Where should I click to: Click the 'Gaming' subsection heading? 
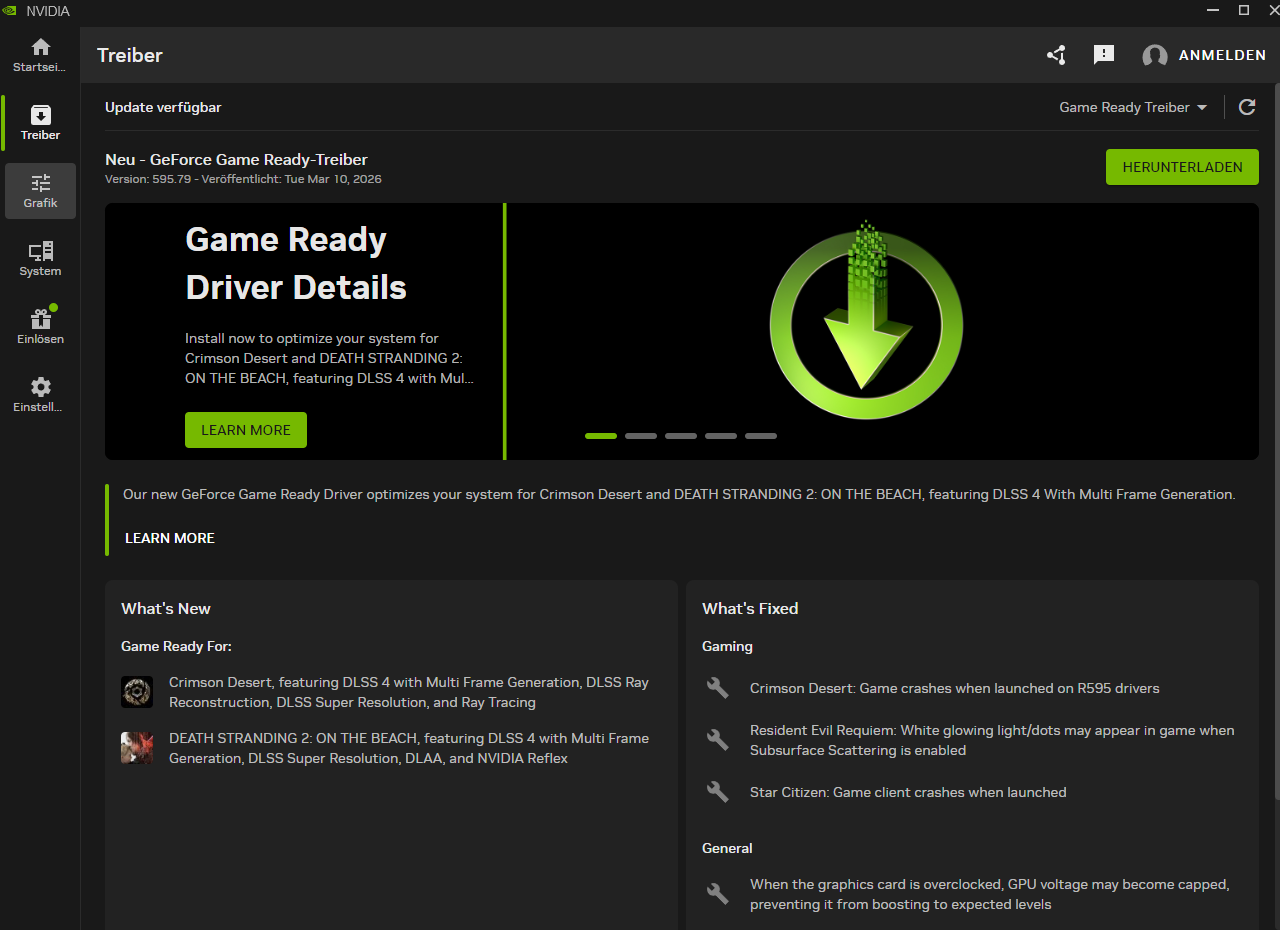727,646
